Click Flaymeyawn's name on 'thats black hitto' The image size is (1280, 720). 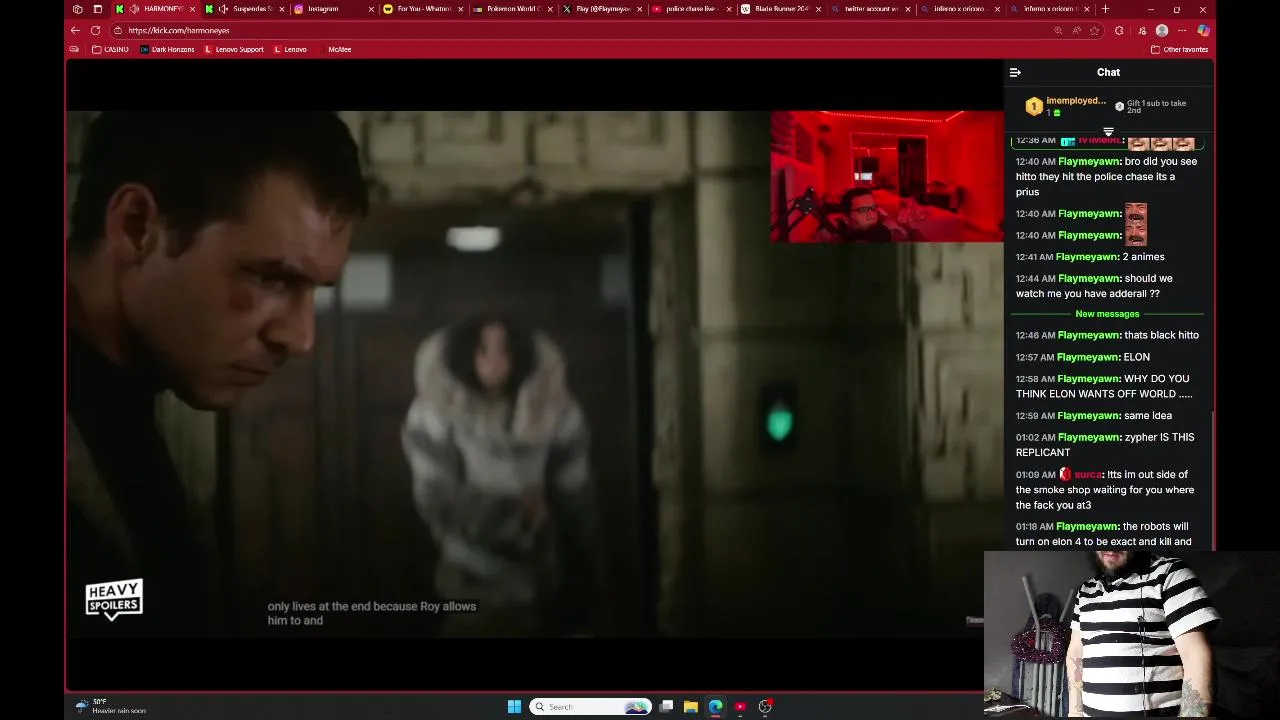(x=1089, y=335)
